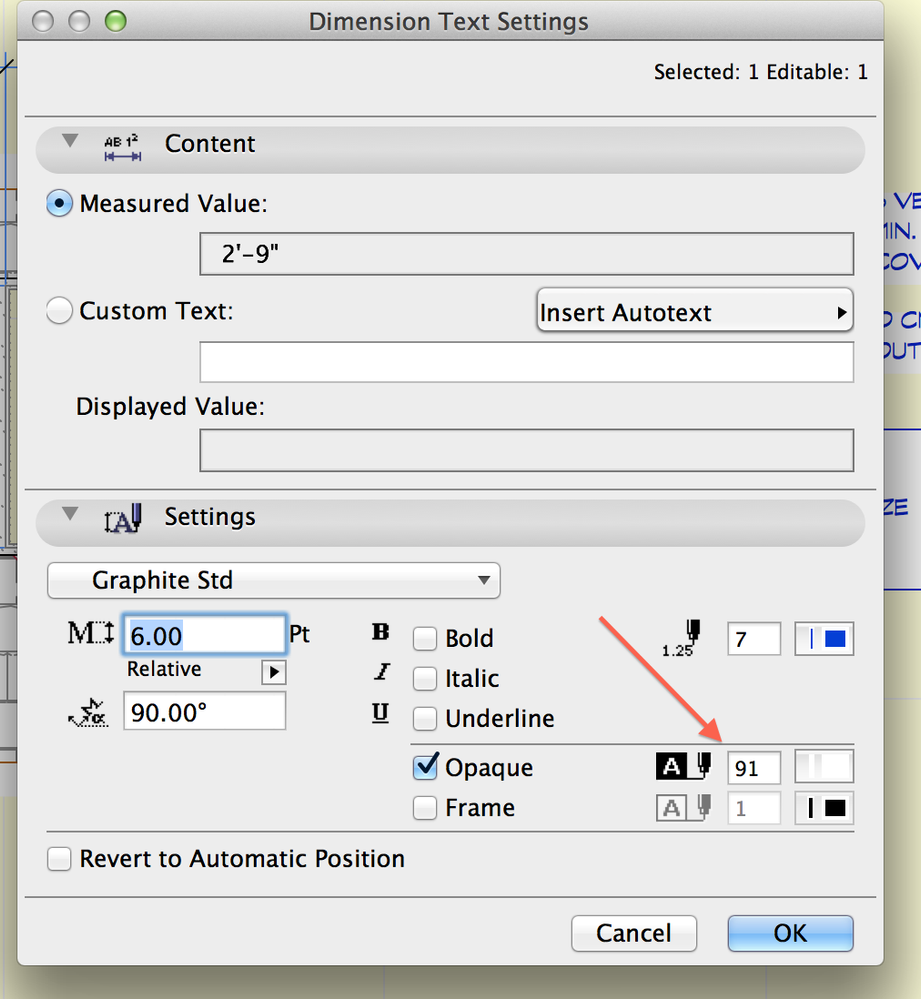Uncheck the Opaque checkbox
The width and height of the screenshot is (921, 999).
(426, 767)
